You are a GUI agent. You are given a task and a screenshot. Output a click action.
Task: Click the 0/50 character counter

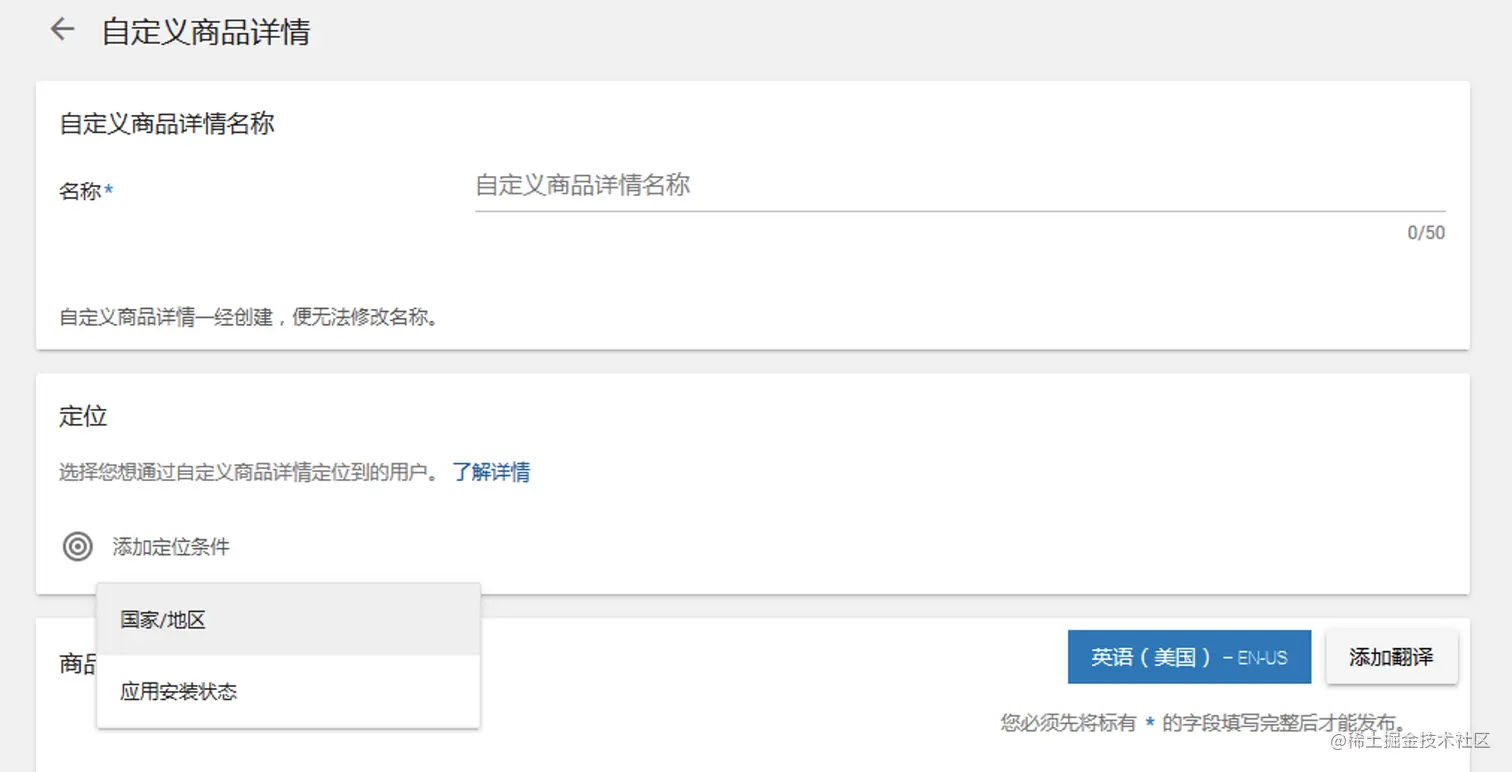point(1426,233)
